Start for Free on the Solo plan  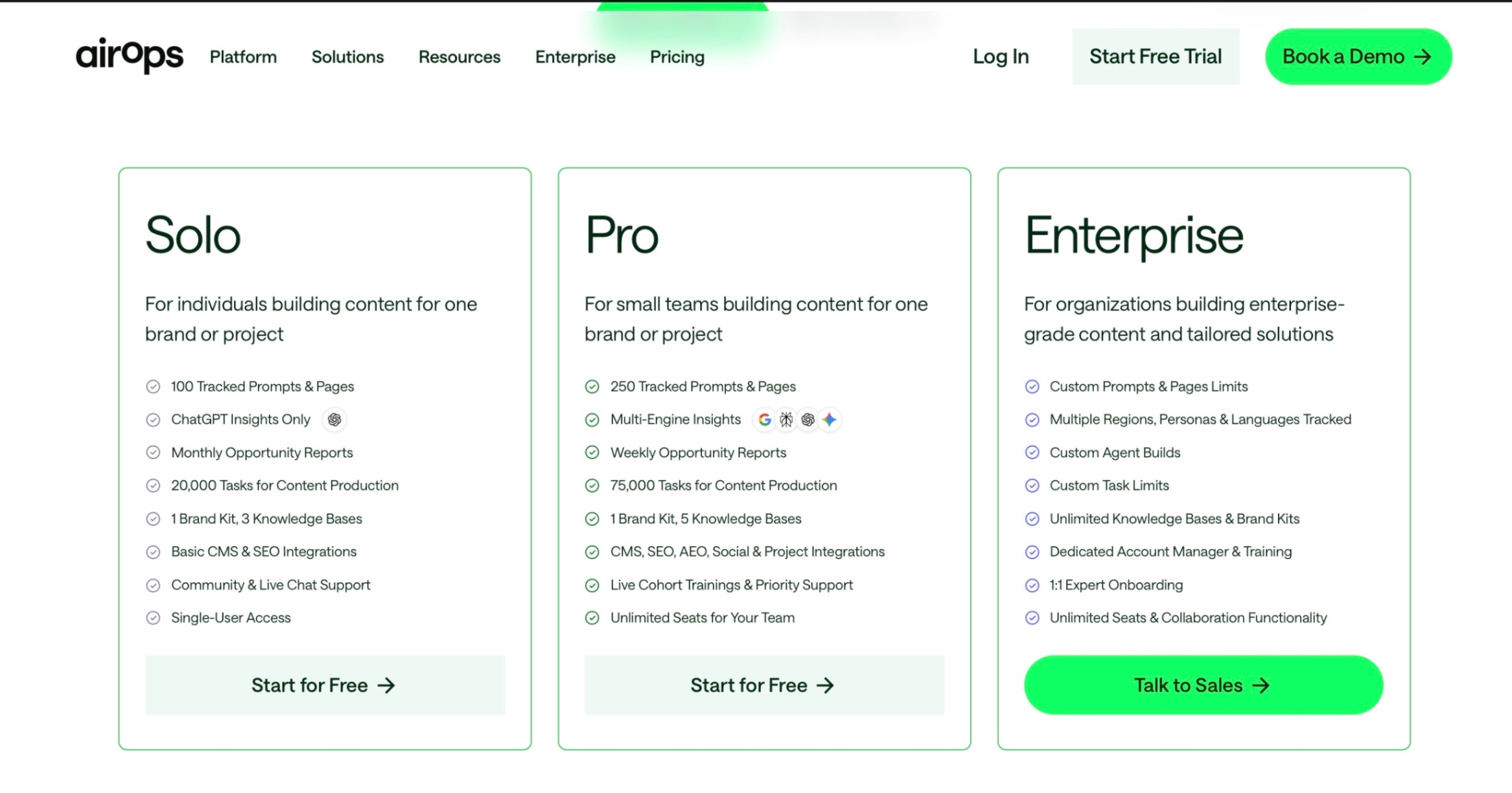coord(325,685)
